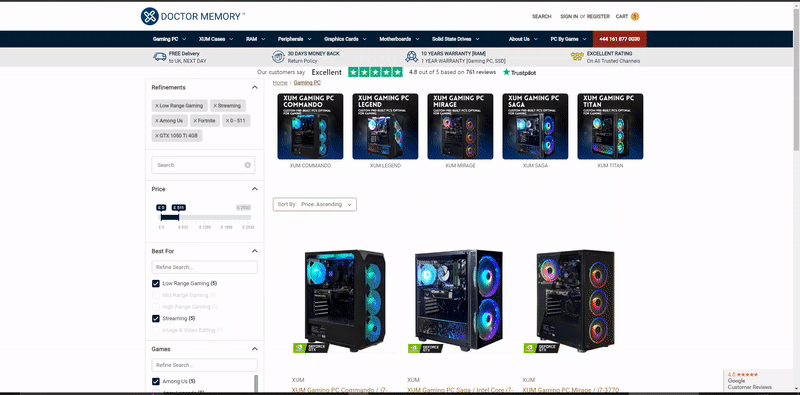Uncheck the Low Range Gaming checkbox
This screenshot has width=800, height=395.
tap(156, 283)
